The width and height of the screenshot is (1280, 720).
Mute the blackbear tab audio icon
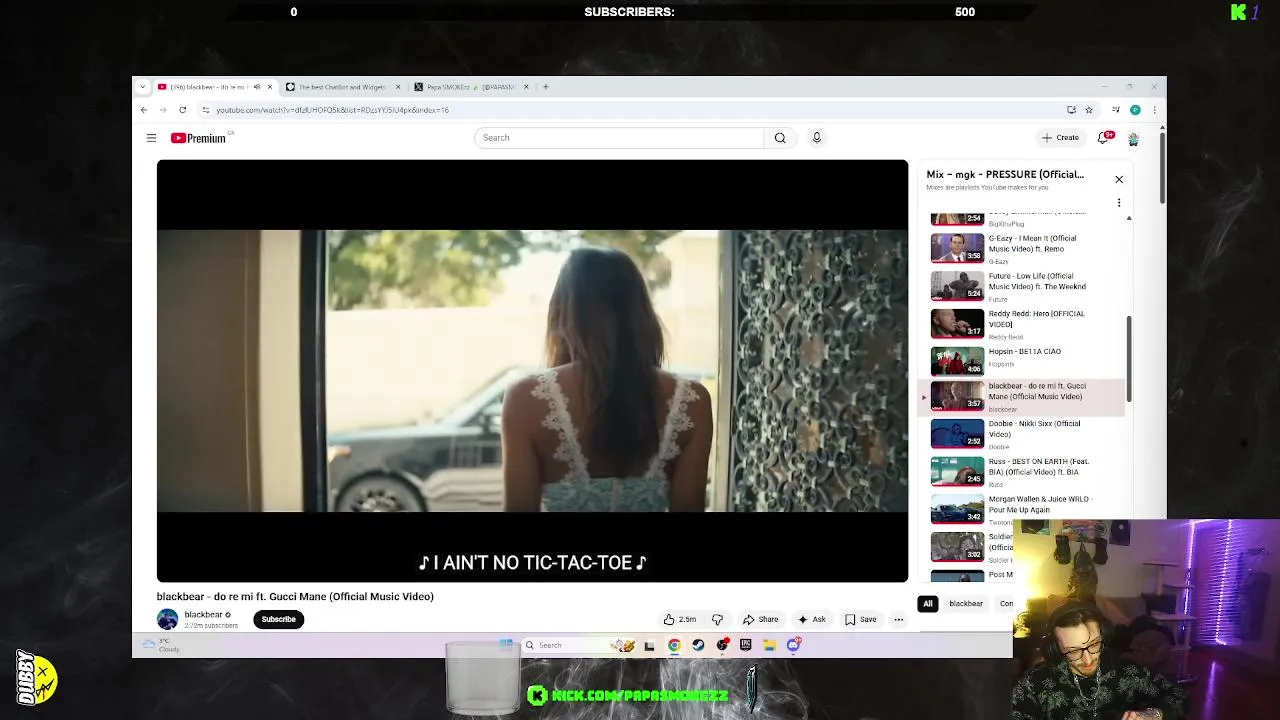(x=256, y=87)
